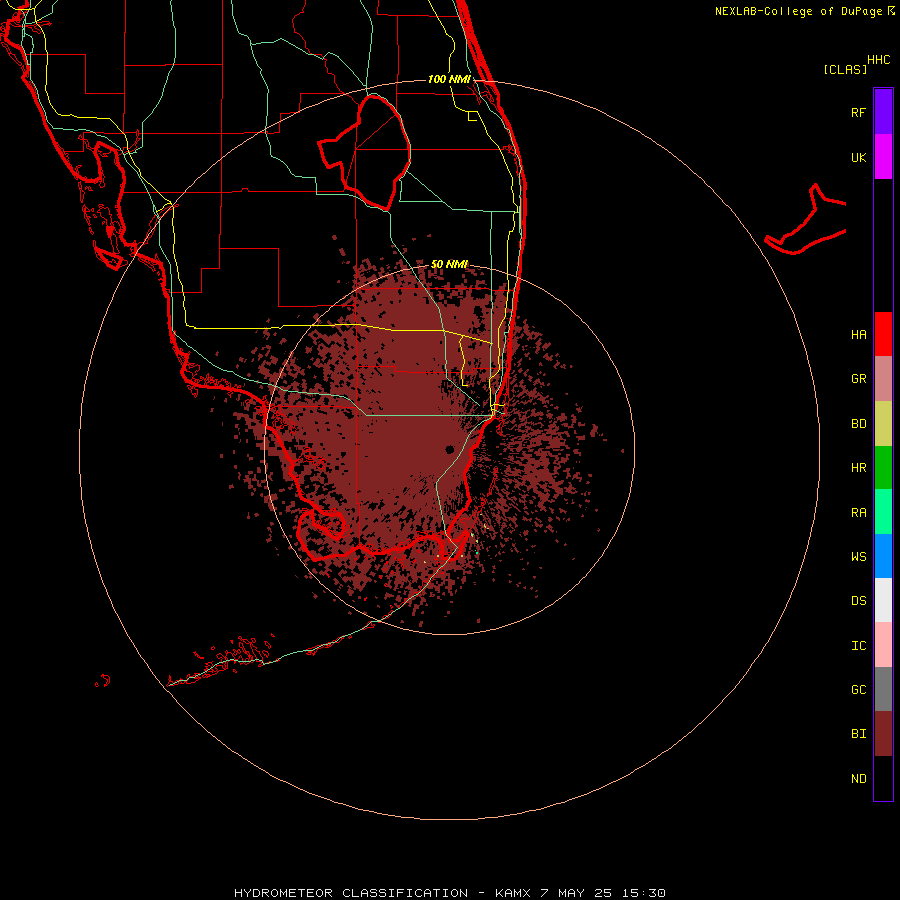Click the NEXLAB-College of DuPage text

coord(798,11)
